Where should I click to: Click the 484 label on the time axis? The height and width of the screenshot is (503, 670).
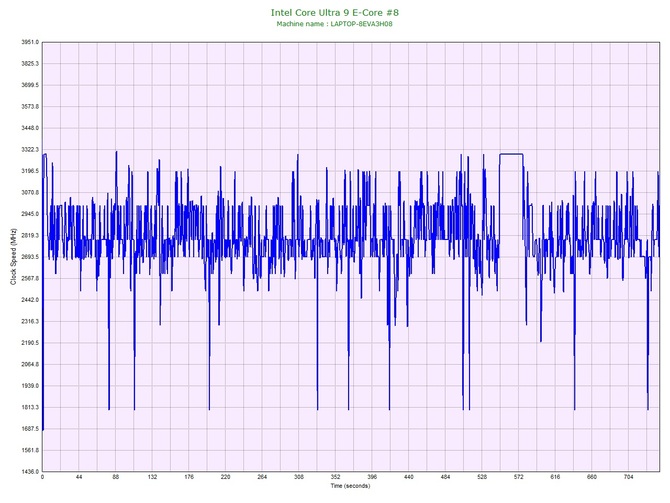coord(446,477)
